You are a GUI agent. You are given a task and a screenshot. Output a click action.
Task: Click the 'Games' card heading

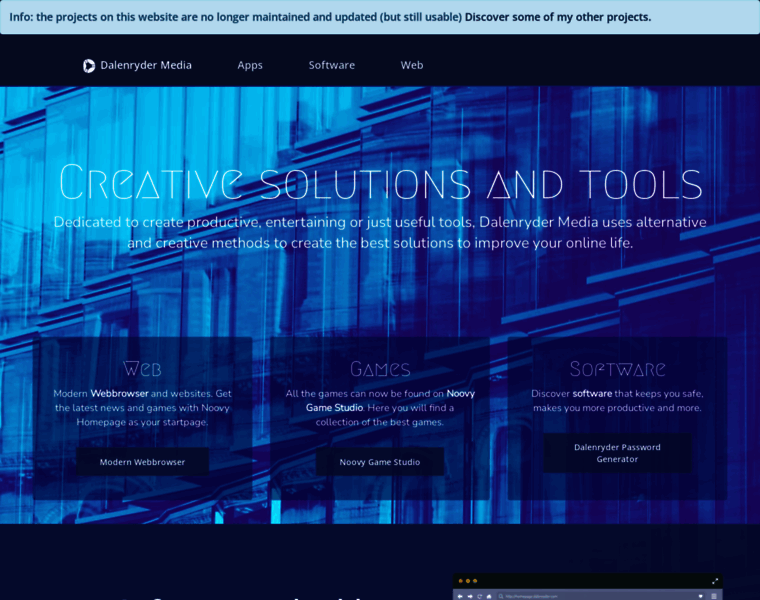(380, 369)
